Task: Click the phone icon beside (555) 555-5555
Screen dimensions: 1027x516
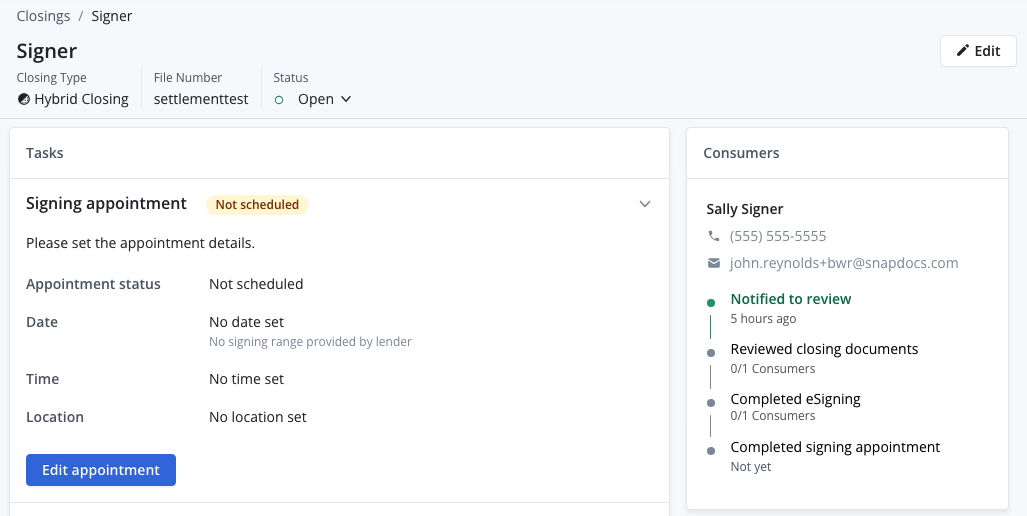Action: pos(713,236)
